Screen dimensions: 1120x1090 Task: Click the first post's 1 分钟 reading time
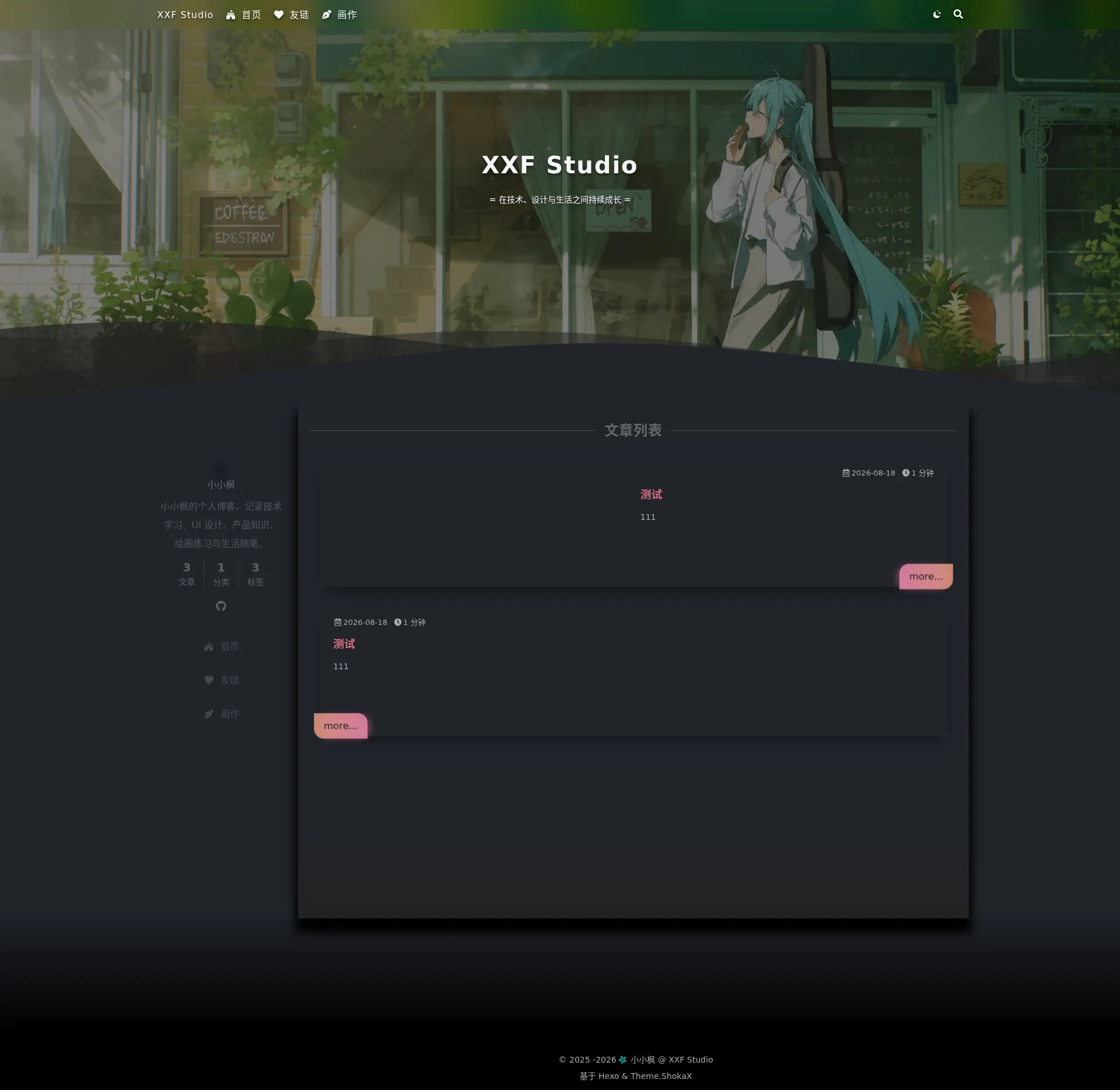[922, 473]
